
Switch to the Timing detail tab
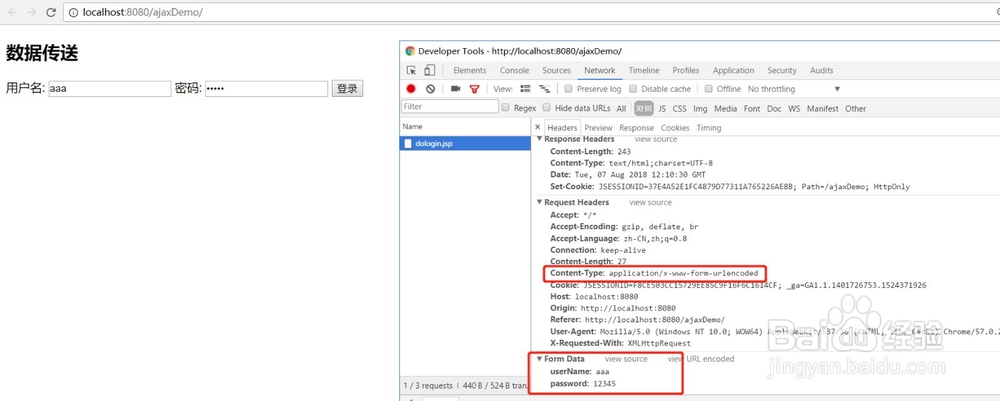click(x=709, y=128)
